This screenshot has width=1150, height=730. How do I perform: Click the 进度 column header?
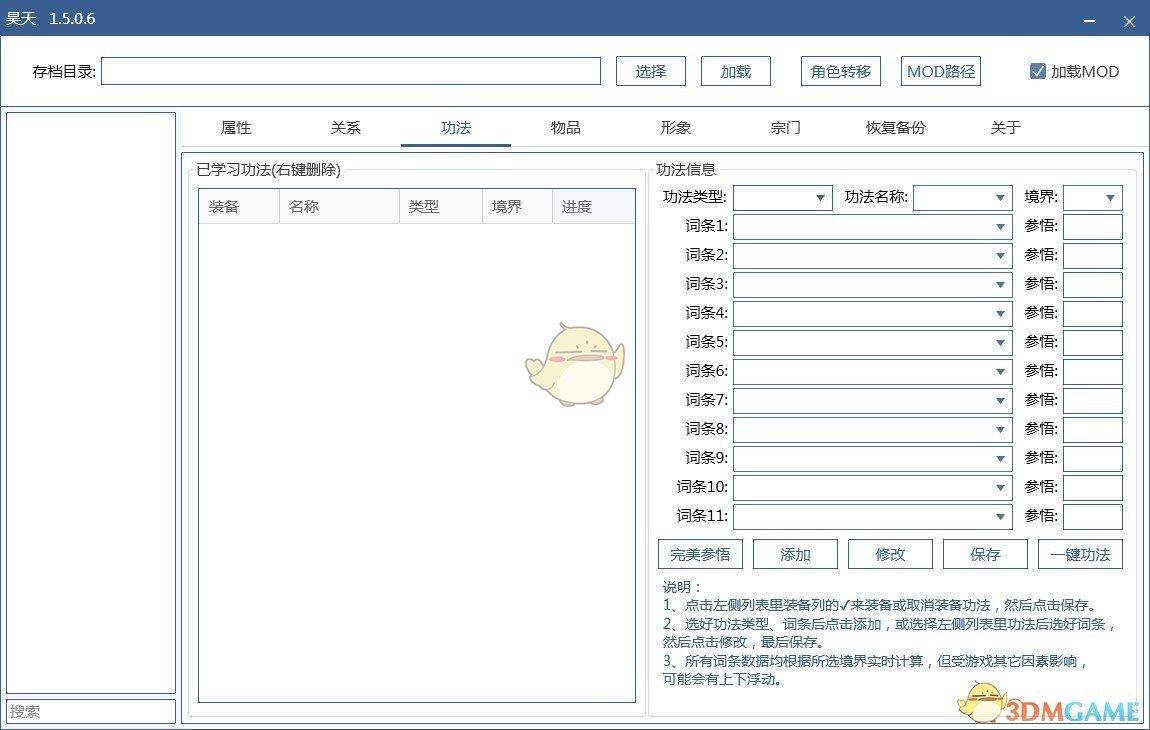pyautogui.click(x=593, y=206)
